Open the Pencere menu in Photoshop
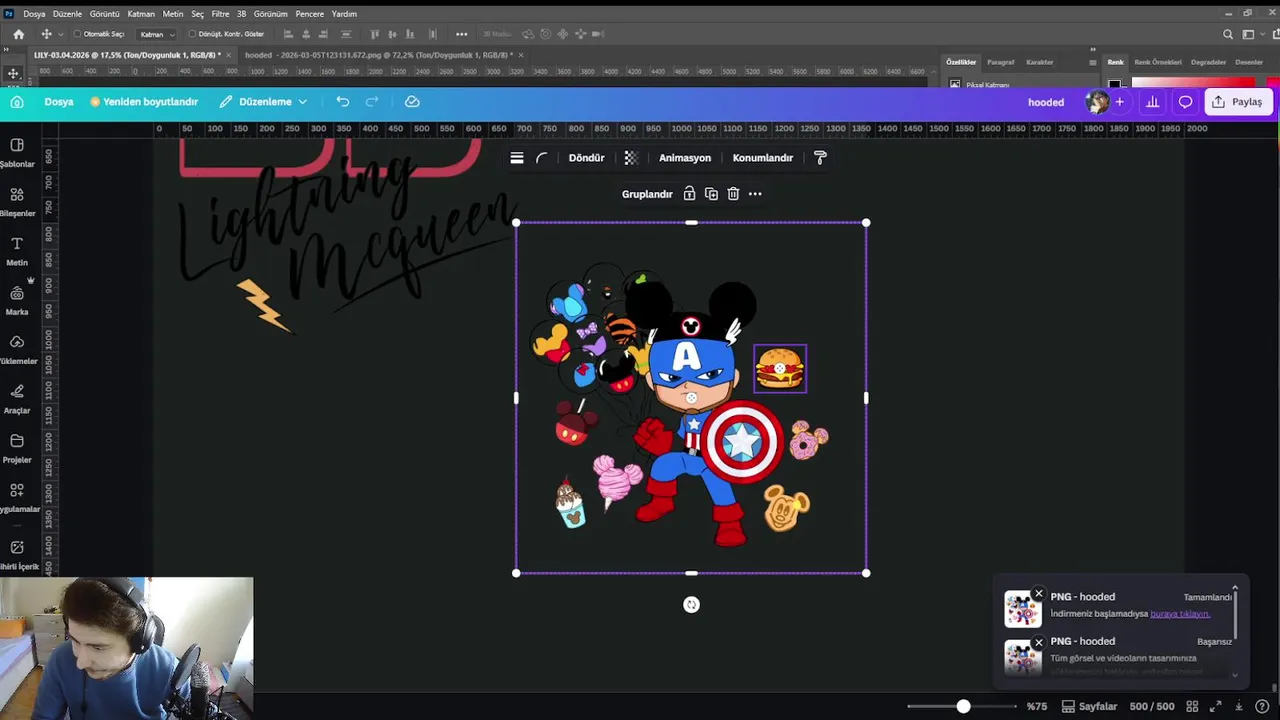Image resolution: width=1280 pixels, height=720 pixels. (x=309, y=14)
